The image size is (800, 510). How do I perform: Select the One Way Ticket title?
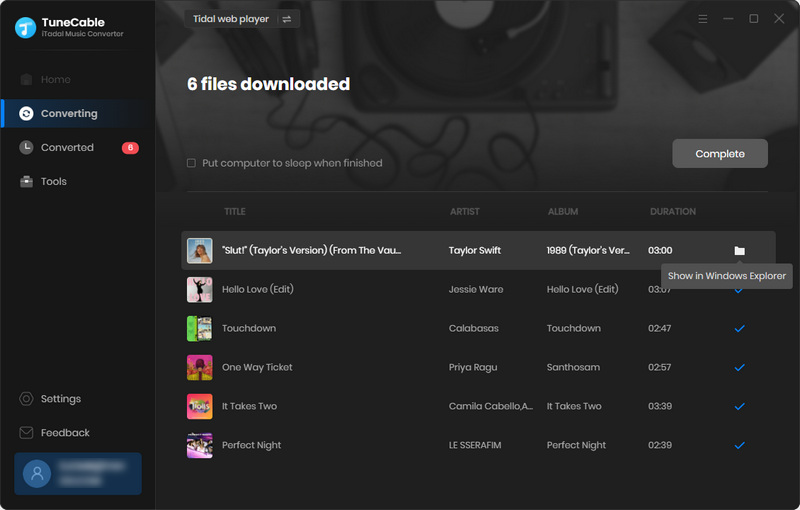(257, 367)
